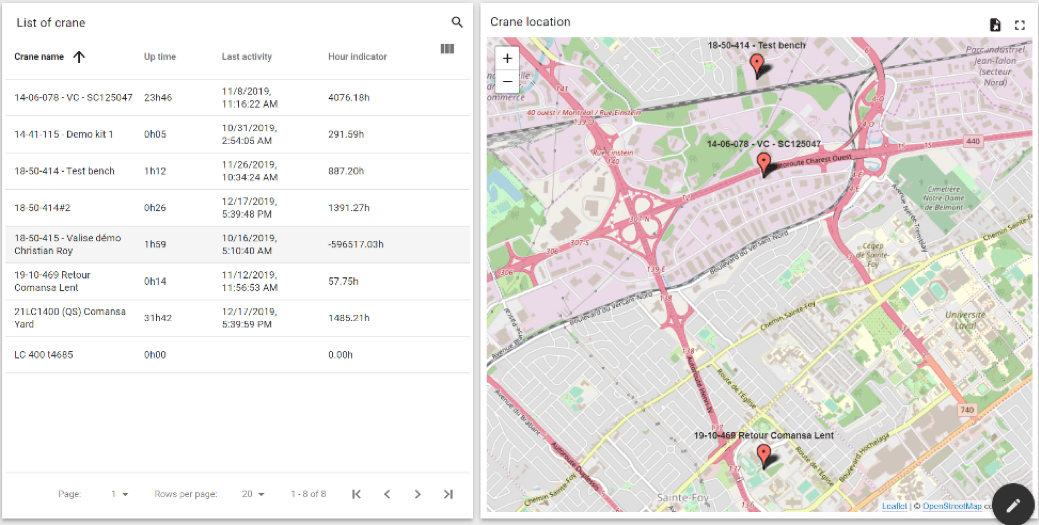Sort by the Up time column header

pos(160,57)
